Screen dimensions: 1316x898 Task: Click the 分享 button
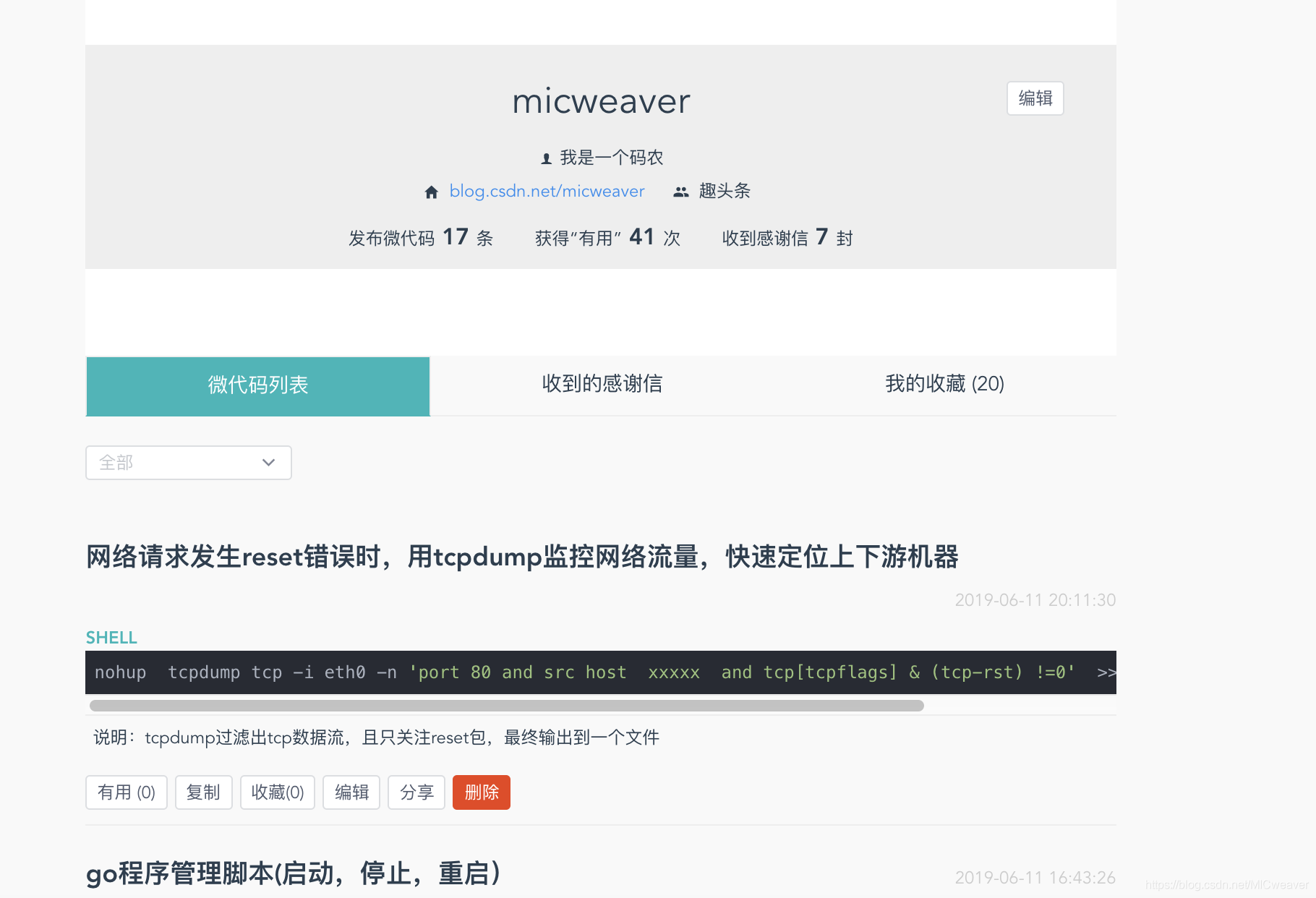point(416,792)
